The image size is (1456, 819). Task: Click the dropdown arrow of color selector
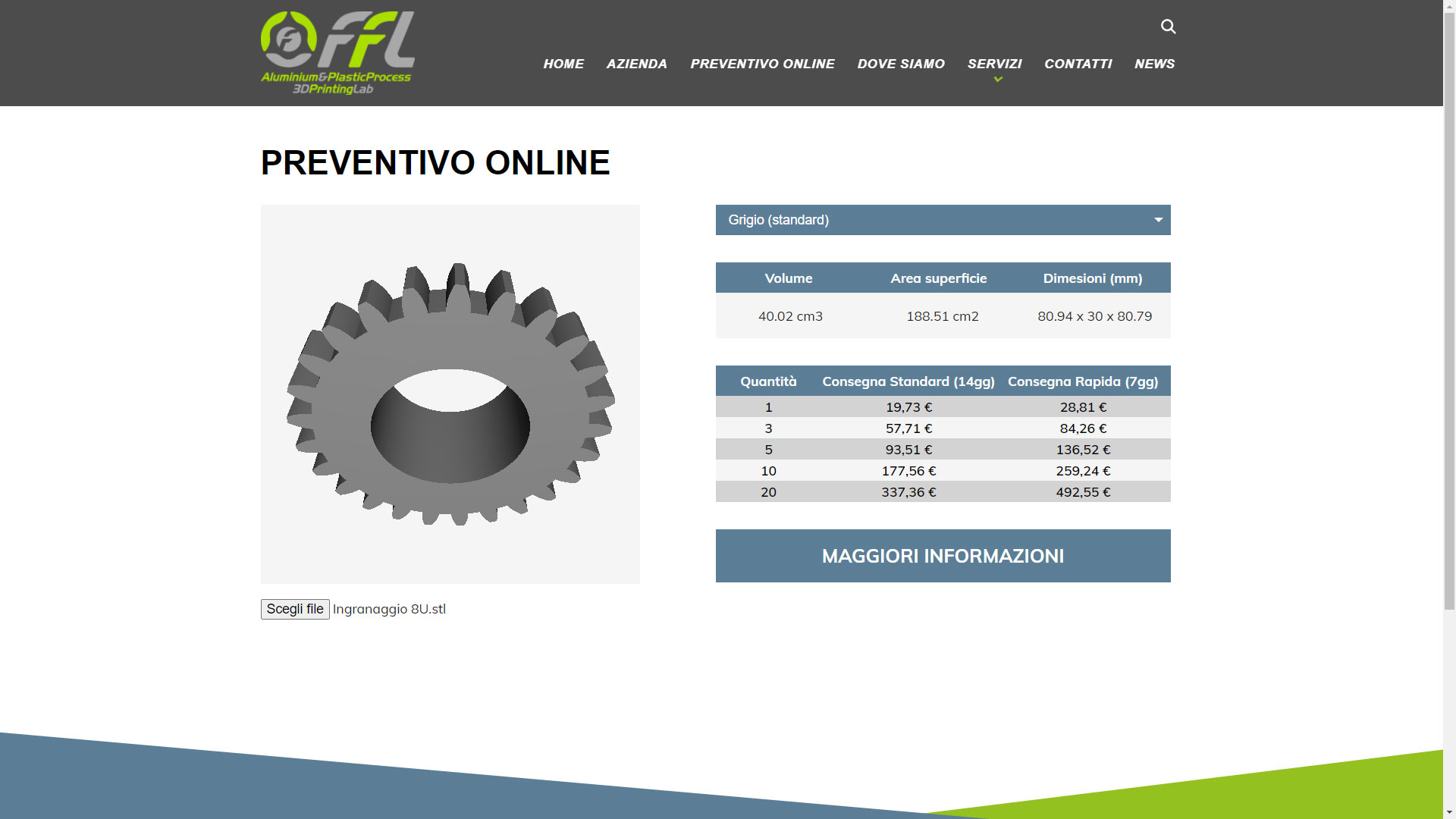[x=1158, y=220]
